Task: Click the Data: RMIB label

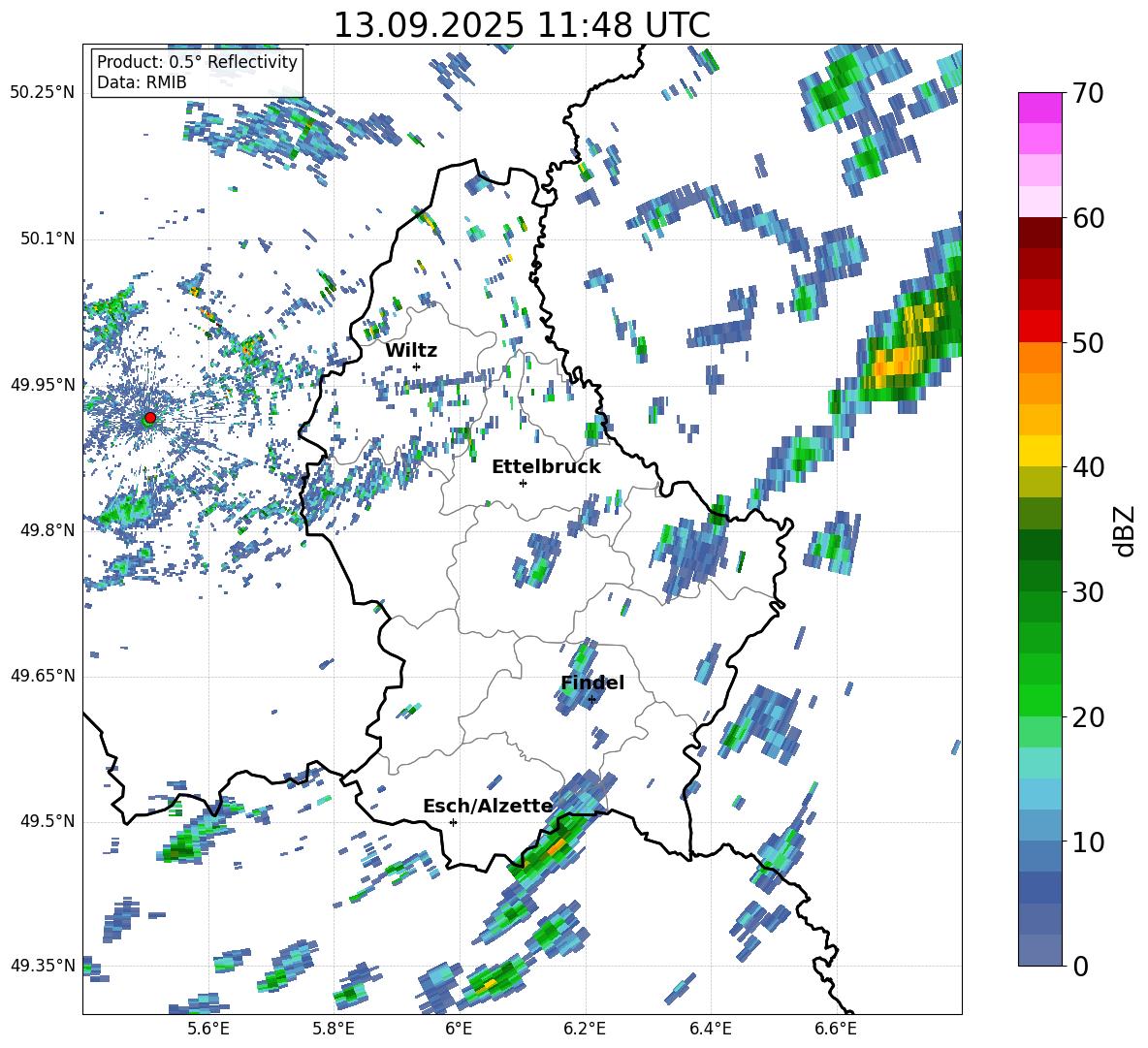Action: pyautogui.click(x=142, y=82)
